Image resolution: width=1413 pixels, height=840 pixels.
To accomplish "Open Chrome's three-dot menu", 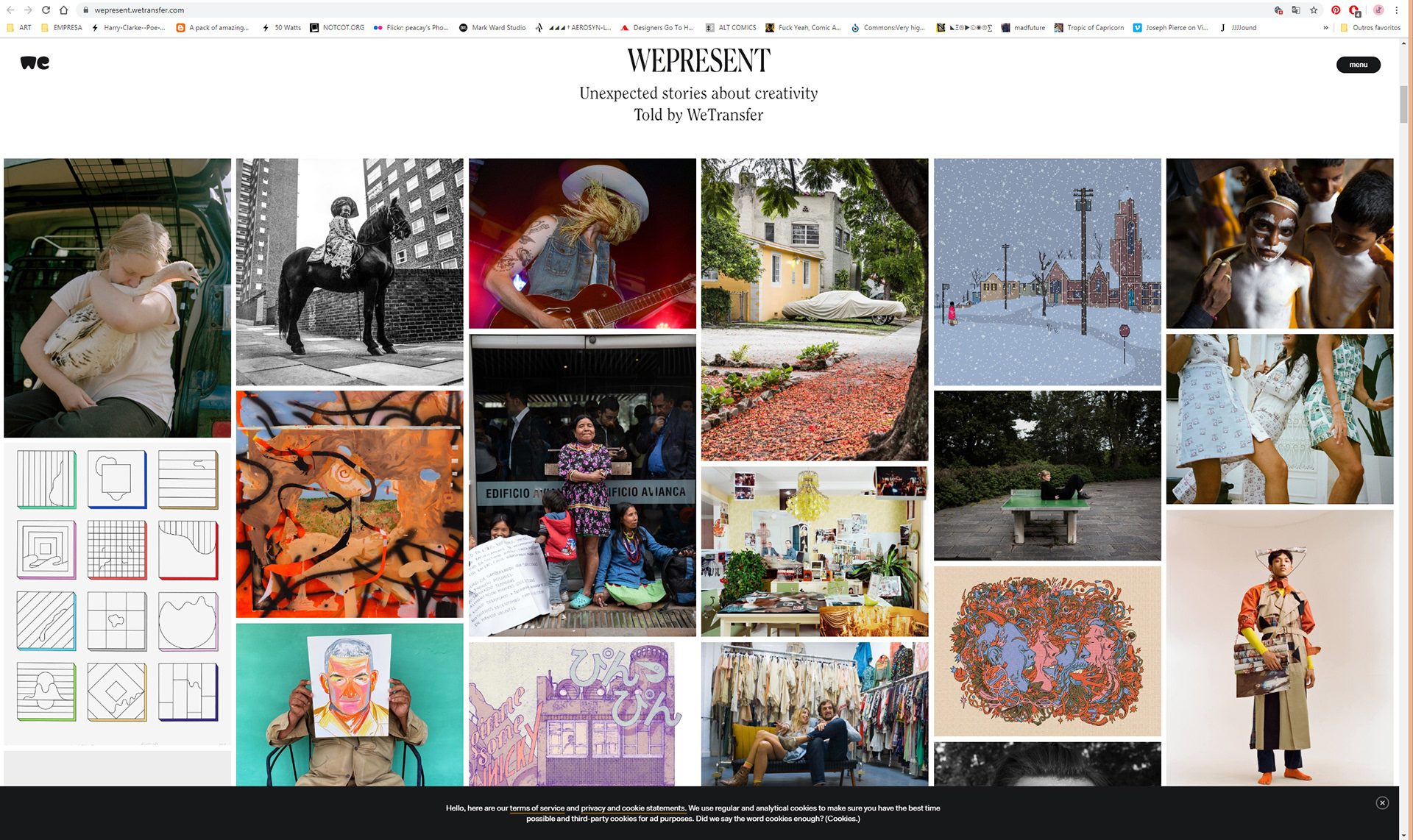I will [1396, 10].
